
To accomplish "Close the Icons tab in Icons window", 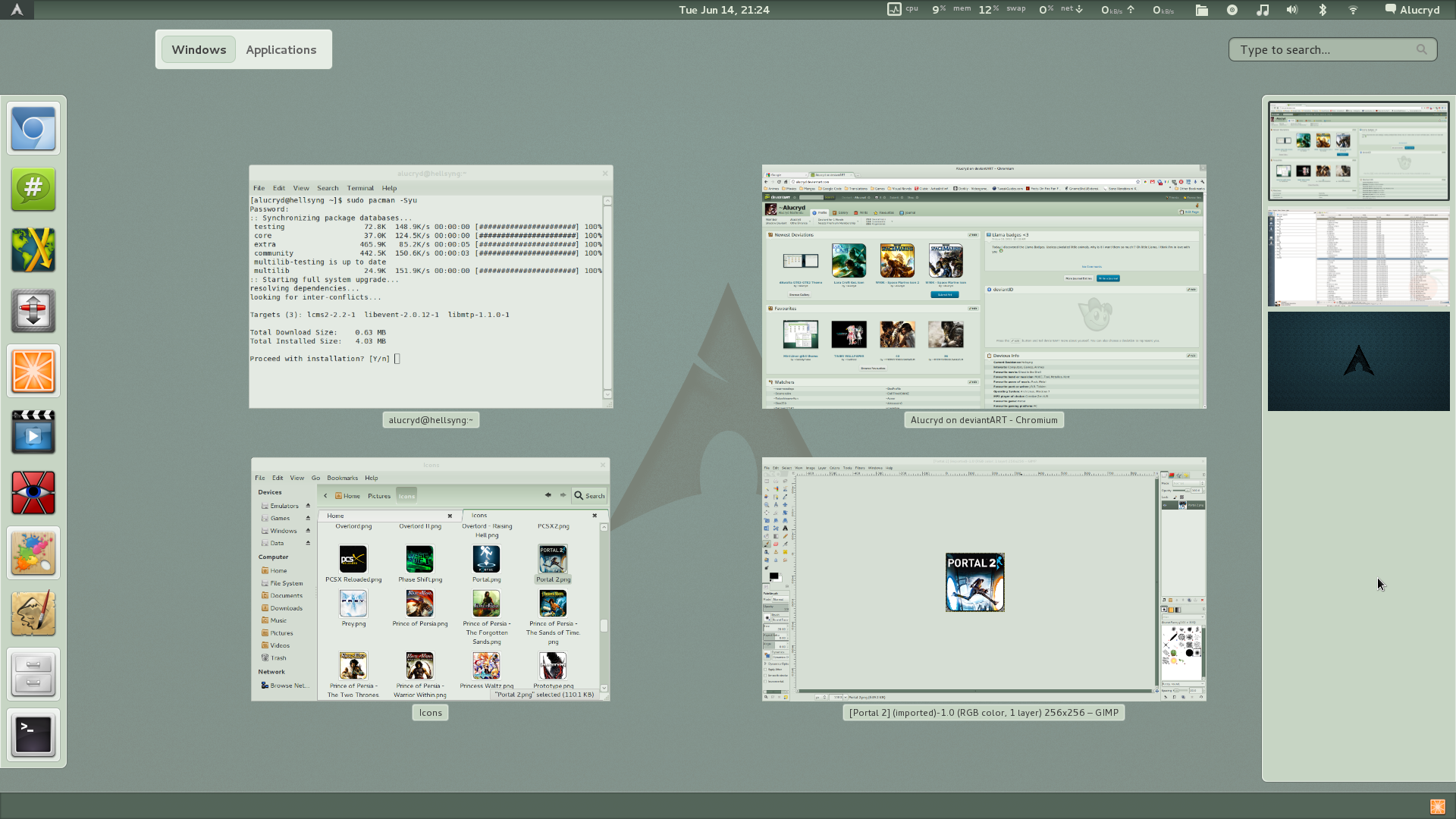I will point(595,516).
